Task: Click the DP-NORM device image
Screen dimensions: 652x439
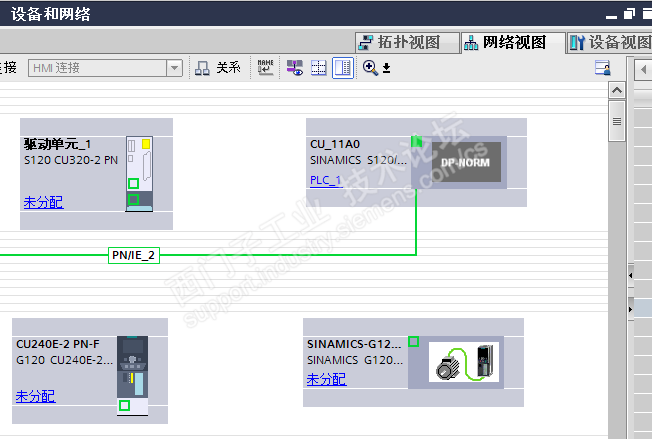Action: pyautogui.click(x=466, y=162)
